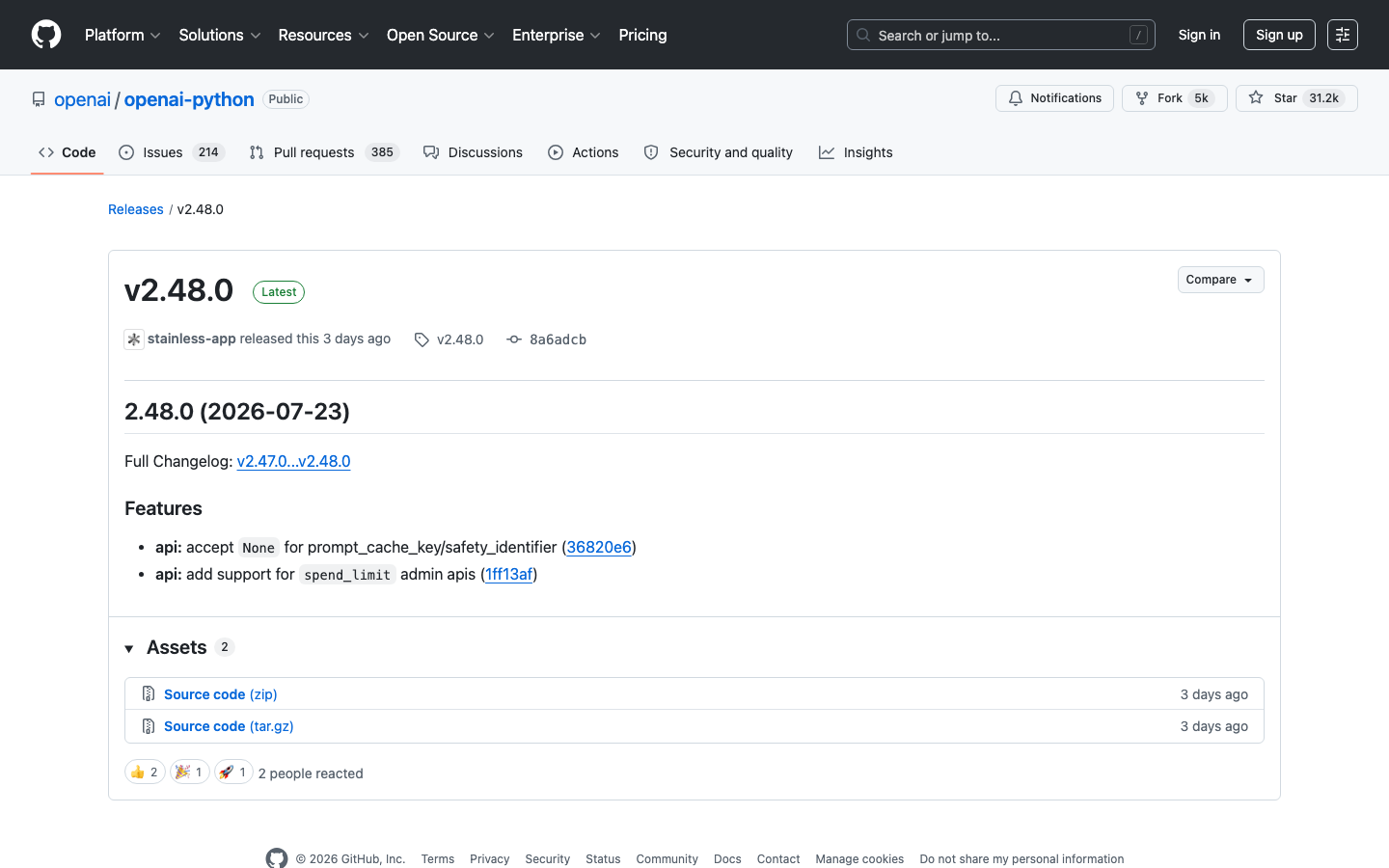Click the tar.gz file icon
The image size is (1389, 868).
(149, 725)
